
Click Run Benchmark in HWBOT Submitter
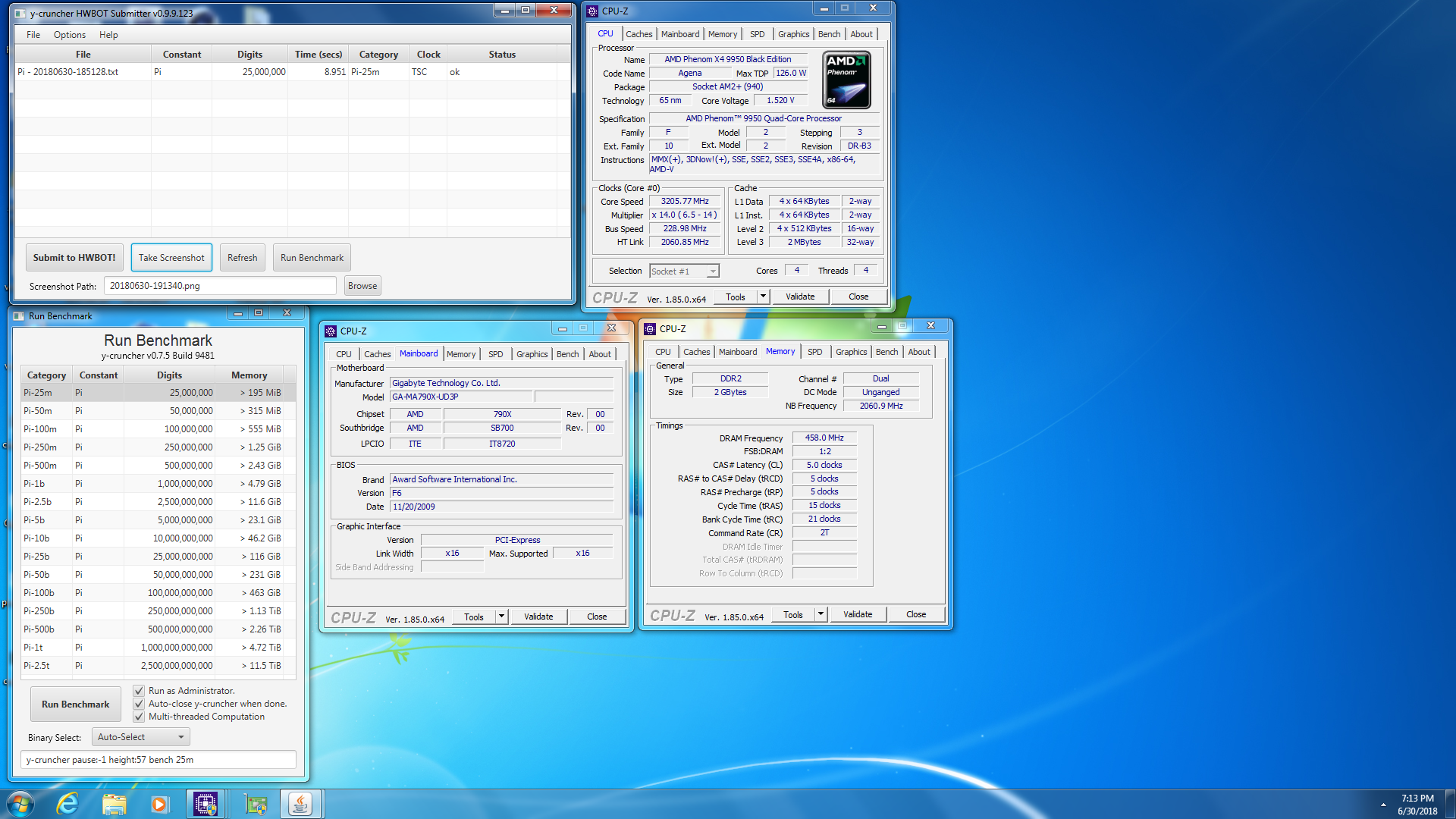click(312, 258)
